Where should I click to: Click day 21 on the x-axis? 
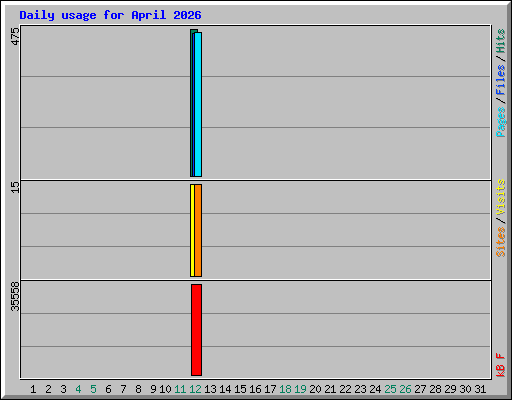point(330,389)
